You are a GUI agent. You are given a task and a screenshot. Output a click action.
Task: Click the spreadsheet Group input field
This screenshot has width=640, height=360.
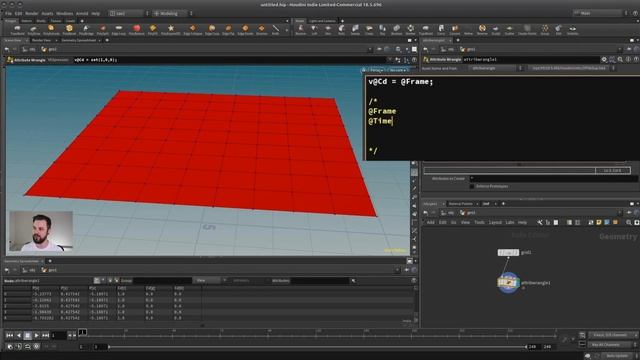(x=162, y=280)
